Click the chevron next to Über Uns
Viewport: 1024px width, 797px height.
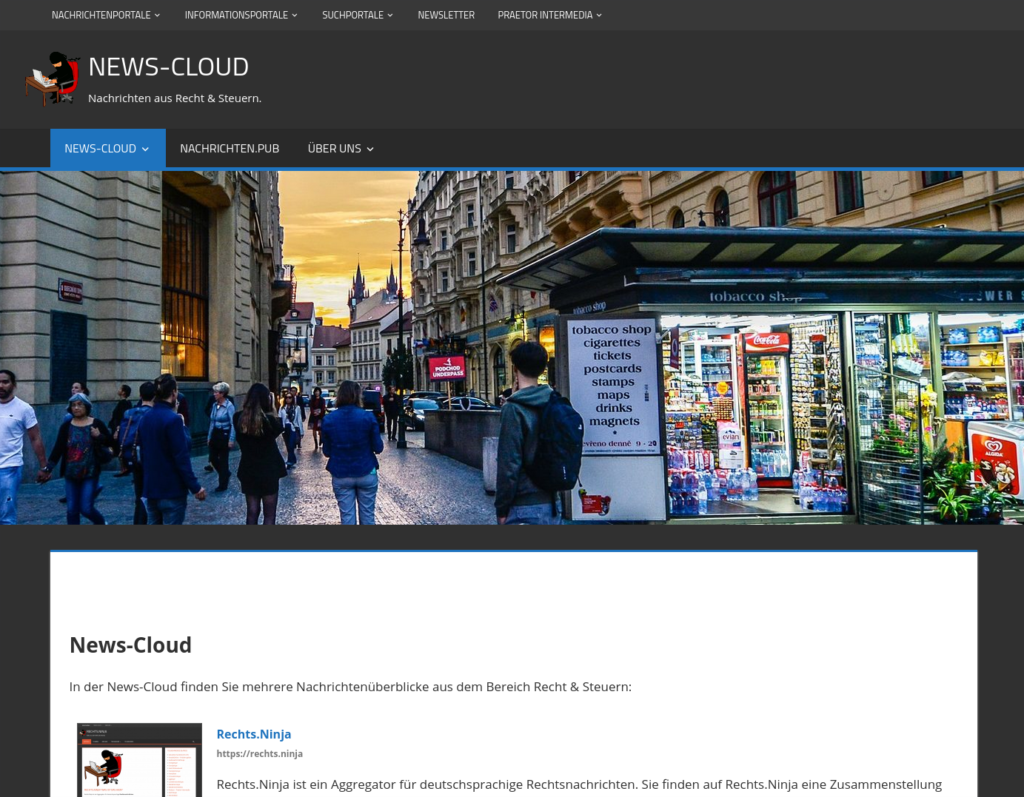click(370, 150)
